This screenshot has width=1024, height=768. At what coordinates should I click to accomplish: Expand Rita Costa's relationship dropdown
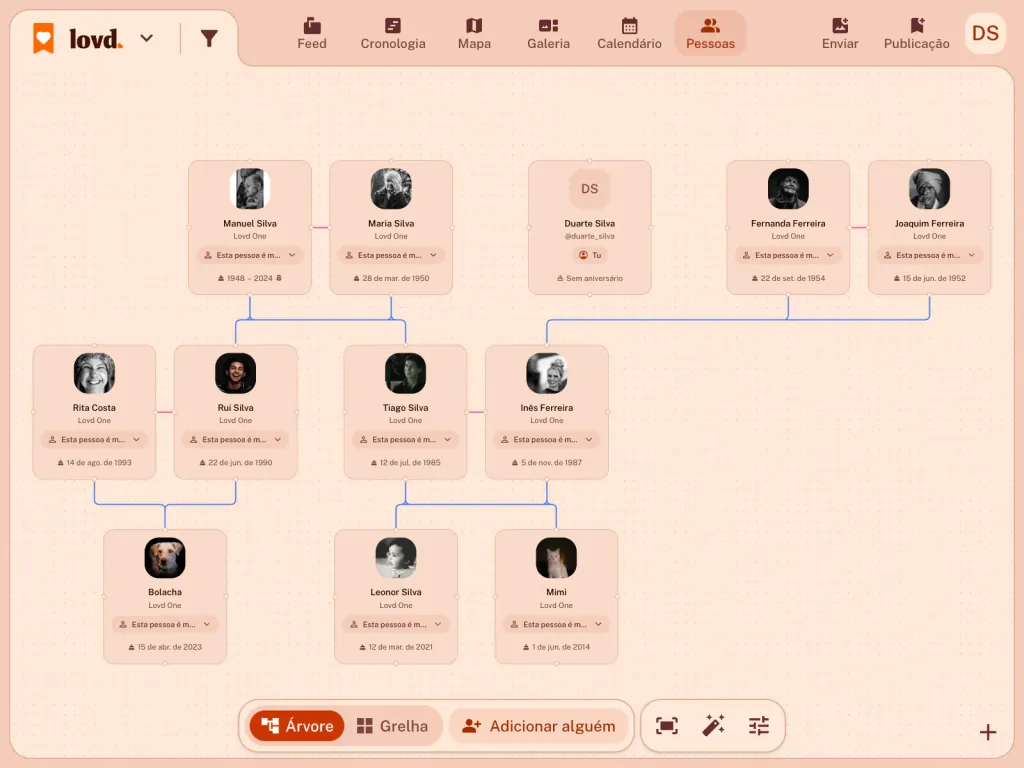[95, 440]
